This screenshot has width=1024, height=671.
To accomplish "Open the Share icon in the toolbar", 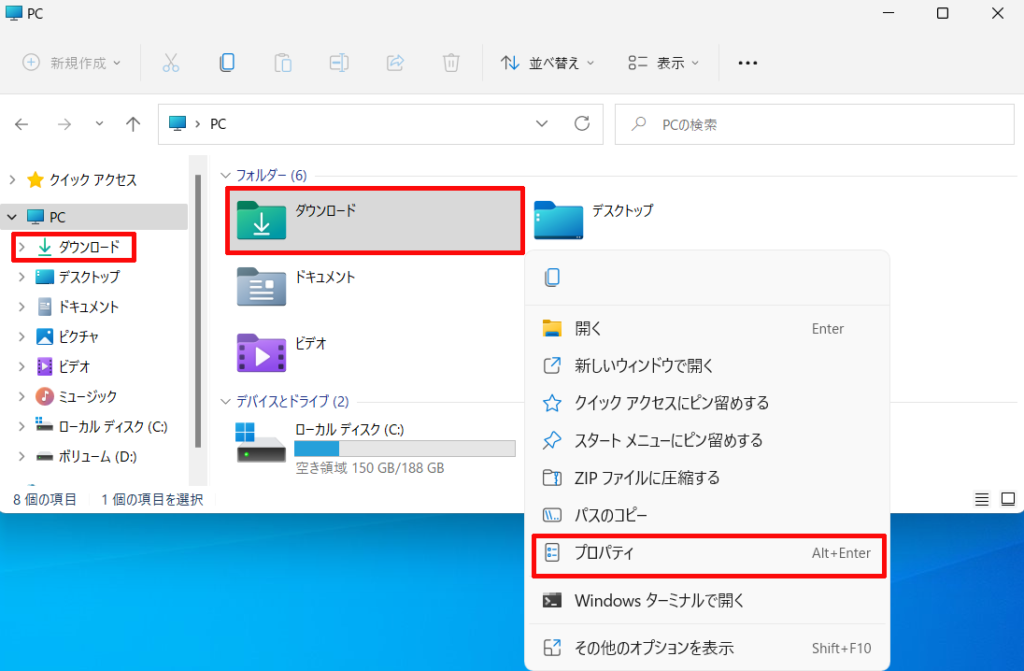I will click(x=395, y=62).
